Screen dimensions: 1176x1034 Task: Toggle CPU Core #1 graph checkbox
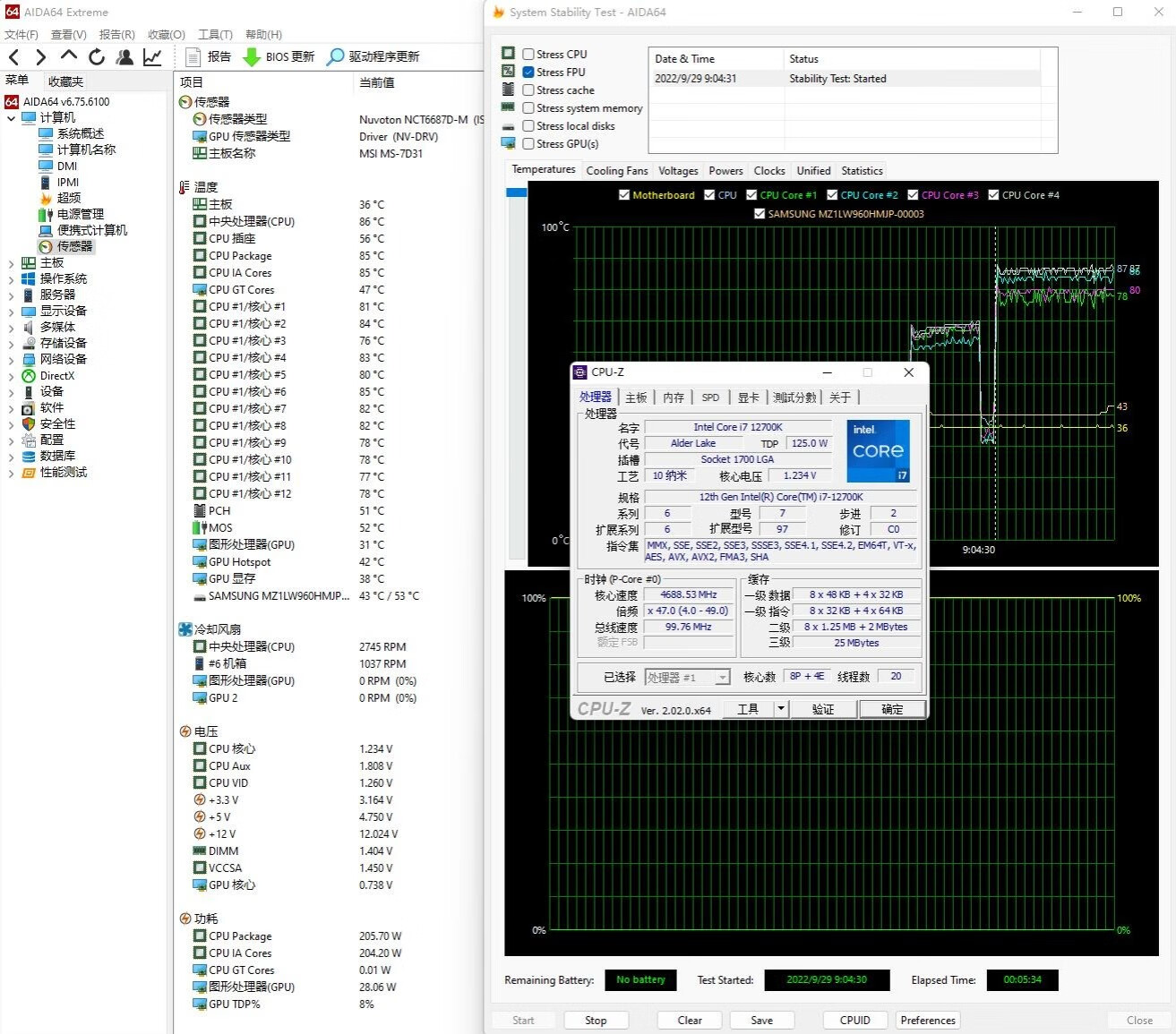click(751, 195)
